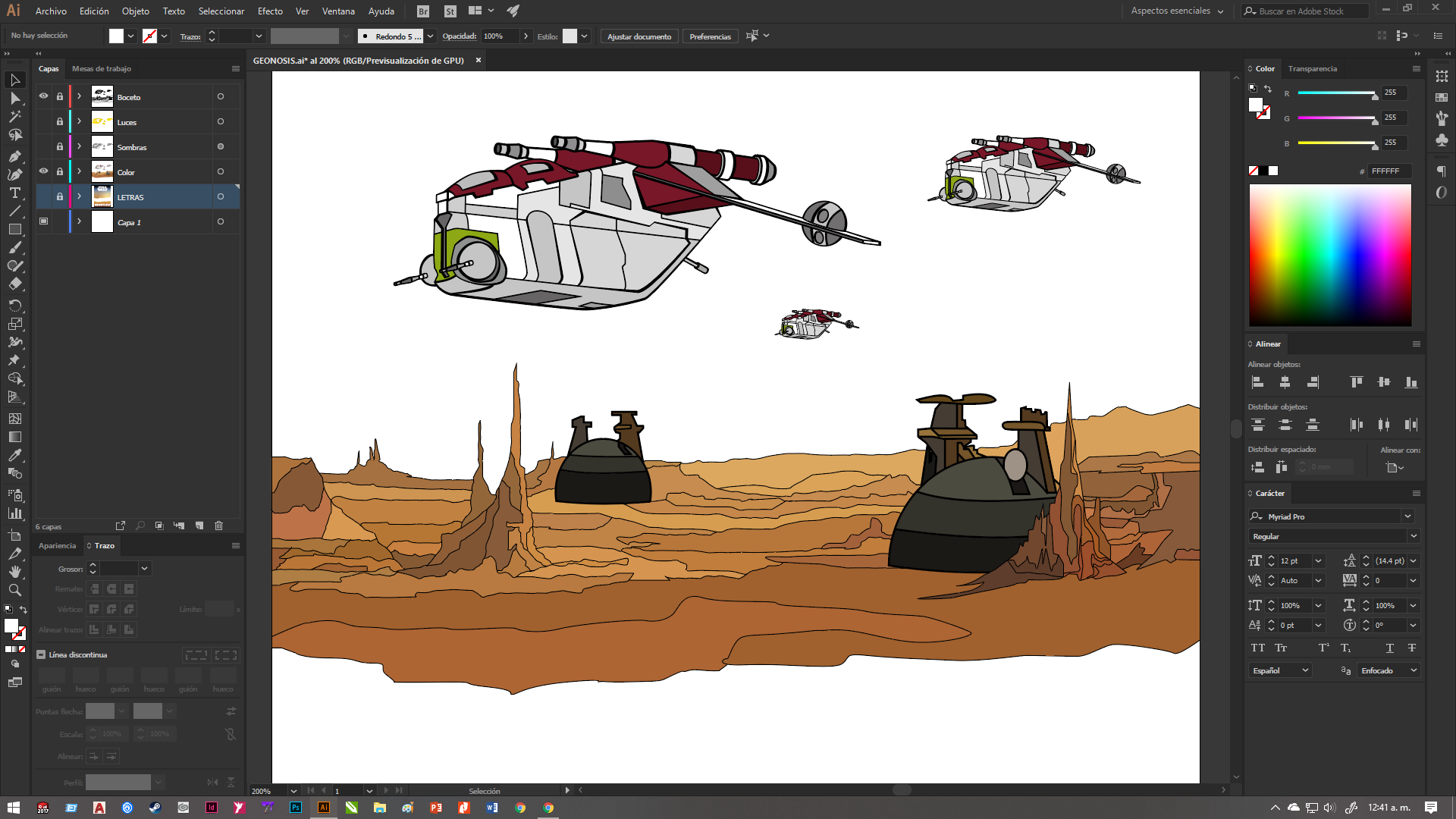
Task: Click the Preferencias button
Action: (711, 36)
